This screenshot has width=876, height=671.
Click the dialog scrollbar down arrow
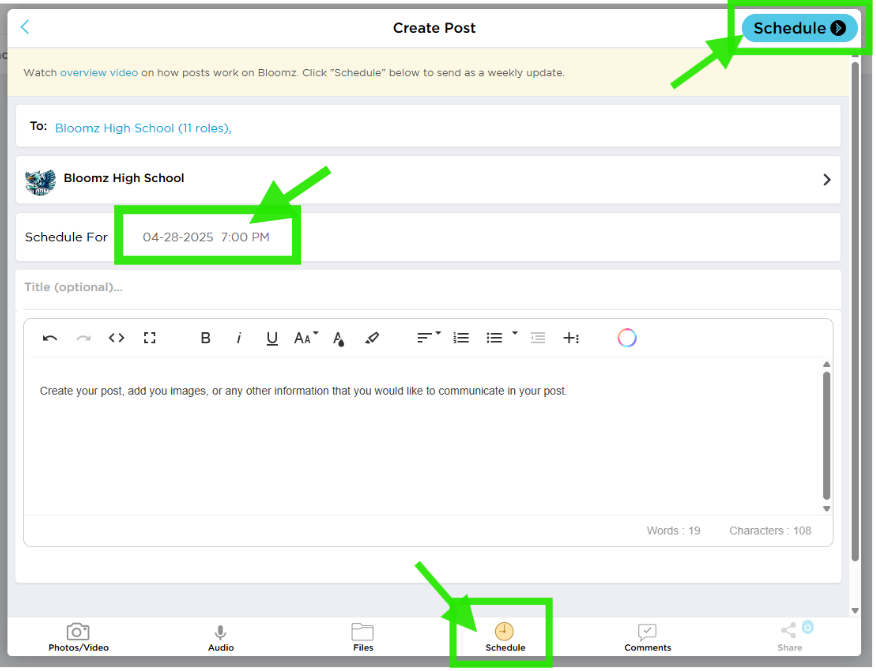coord(855,610)
